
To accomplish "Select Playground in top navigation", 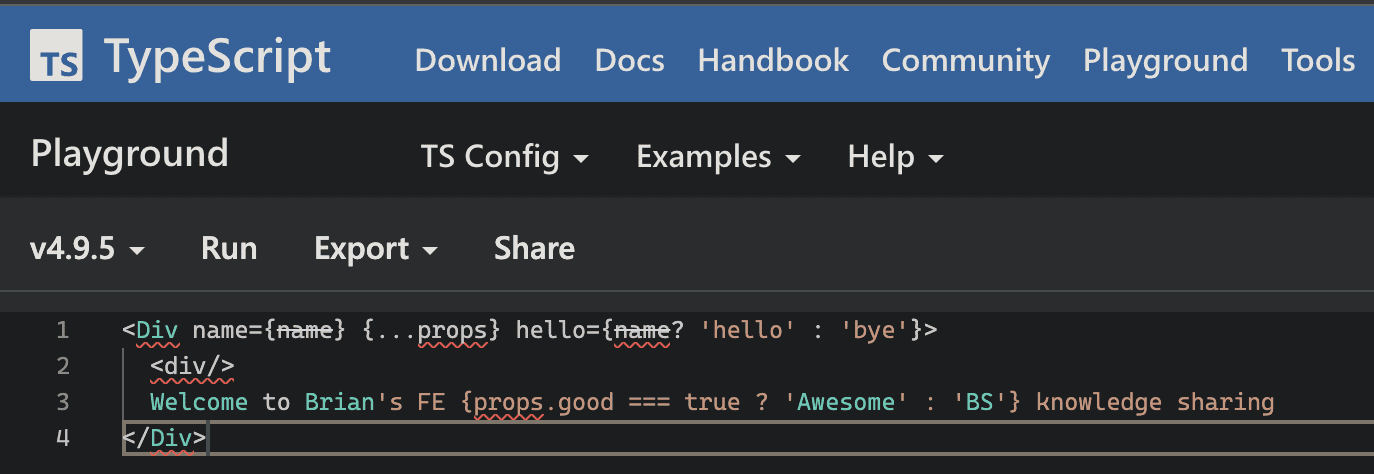I will (x=1165, y=60).
